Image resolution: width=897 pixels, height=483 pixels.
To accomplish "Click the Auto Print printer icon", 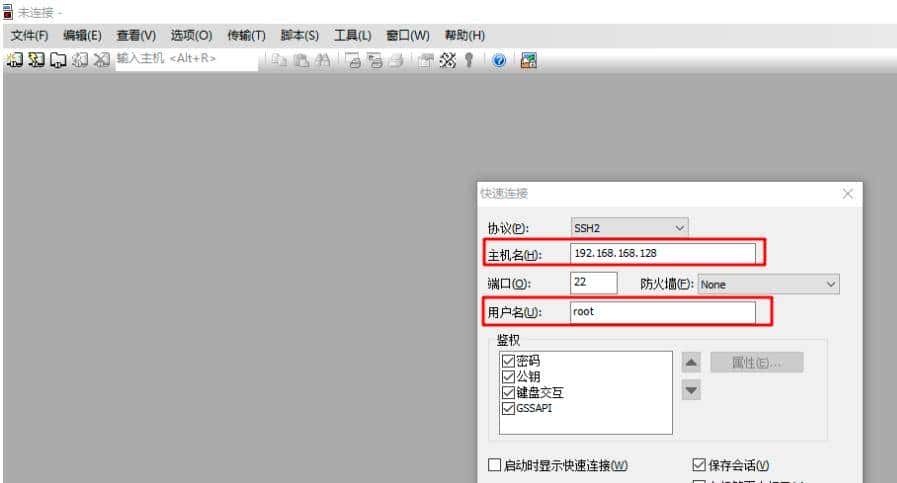I will (x=396, y=60).
